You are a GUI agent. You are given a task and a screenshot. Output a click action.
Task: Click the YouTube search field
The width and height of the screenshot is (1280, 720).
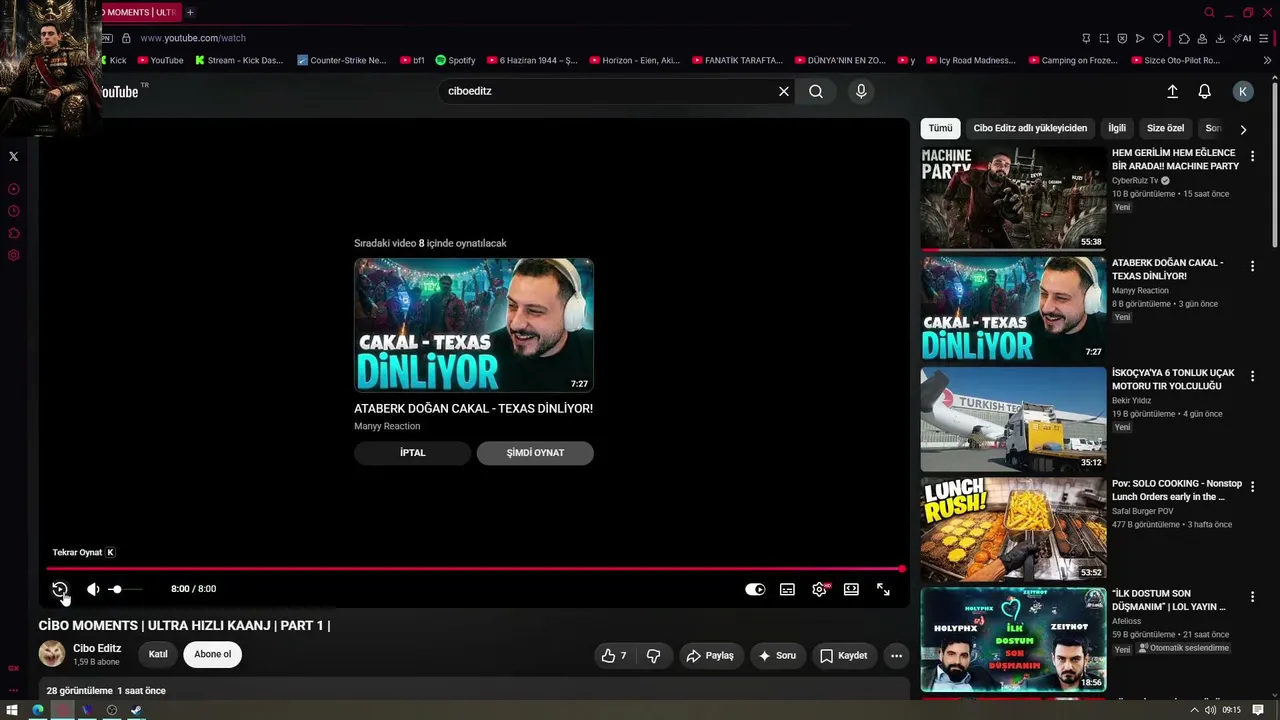point(608,91)
